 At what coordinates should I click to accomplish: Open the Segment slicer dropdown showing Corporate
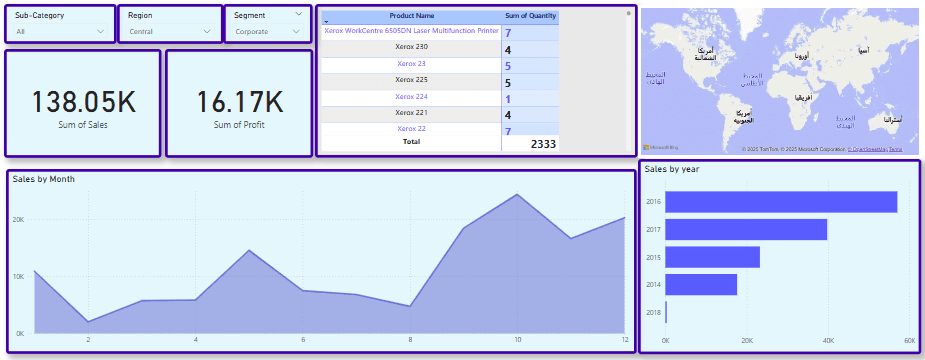click(268, 31)
